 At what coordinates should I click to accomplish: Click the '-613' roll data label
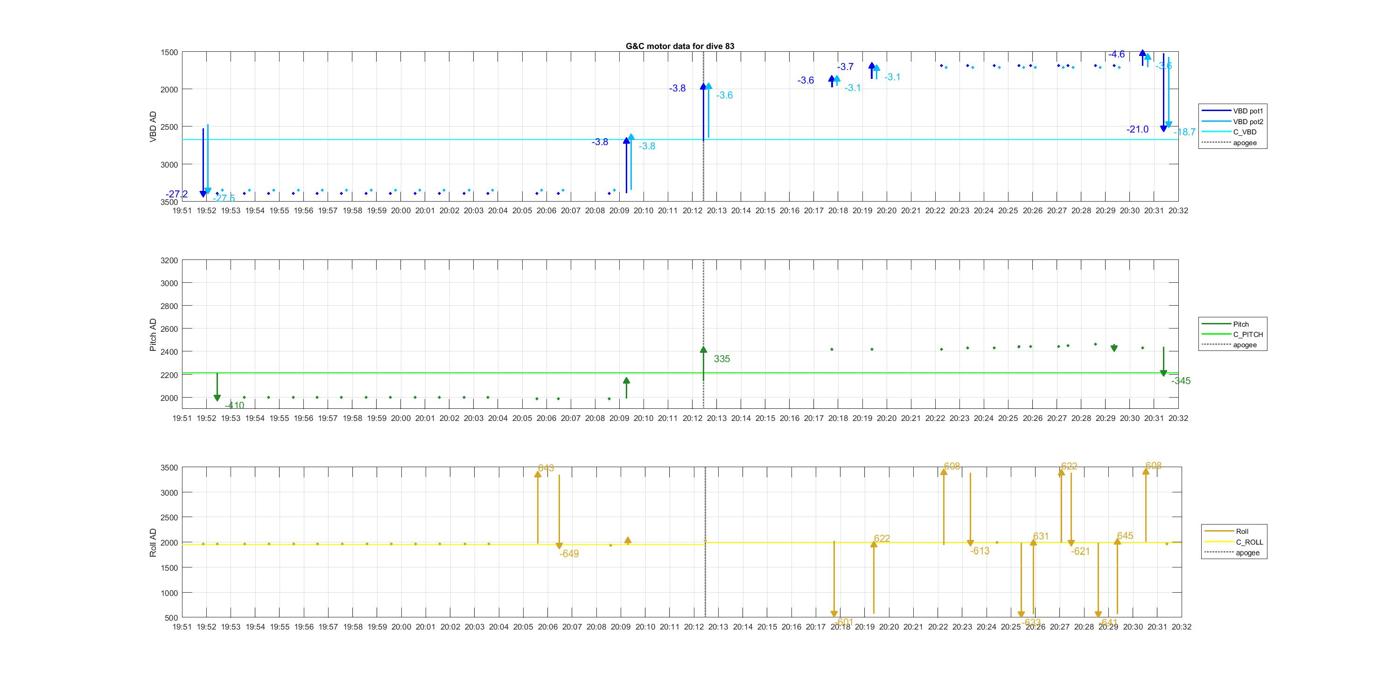pos(980,551)
